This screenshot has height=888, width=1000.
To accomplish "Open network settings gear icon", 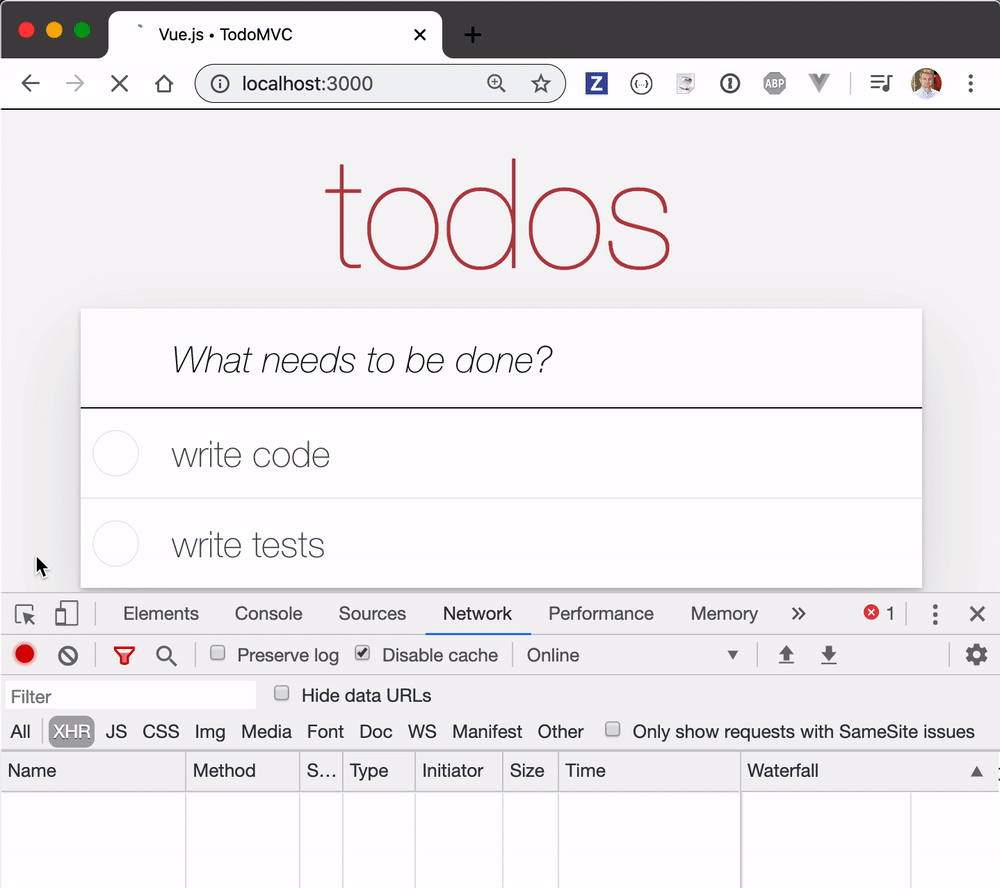I will click(x=976, y=655).
